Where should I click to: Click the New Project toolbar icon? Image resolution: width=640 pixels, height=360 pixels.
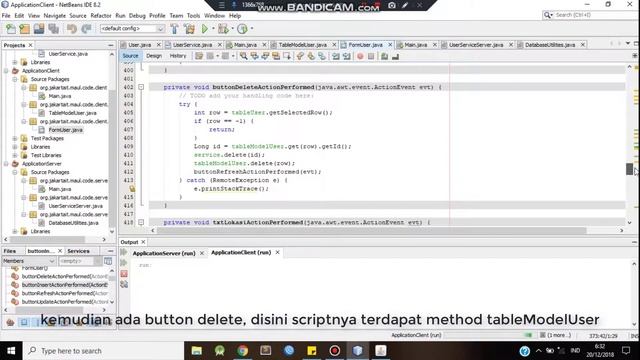24,29
